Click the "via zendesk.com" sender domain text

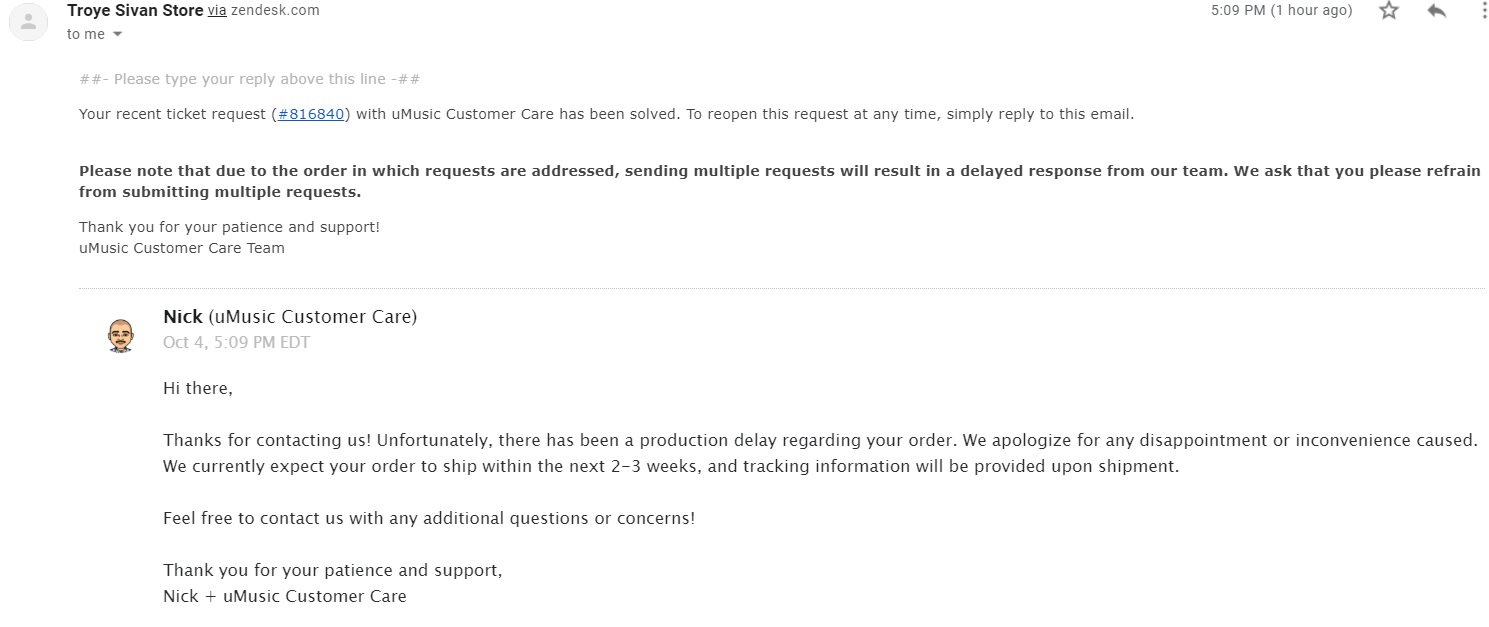point(264,11)
